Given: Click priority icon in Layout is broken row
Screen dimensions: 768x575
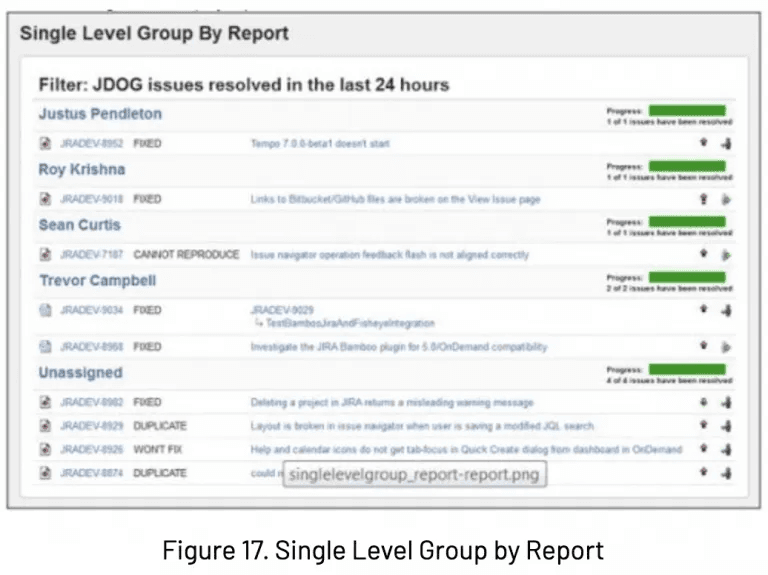Looking at the screenshot, I should click(x=703, y=425).
